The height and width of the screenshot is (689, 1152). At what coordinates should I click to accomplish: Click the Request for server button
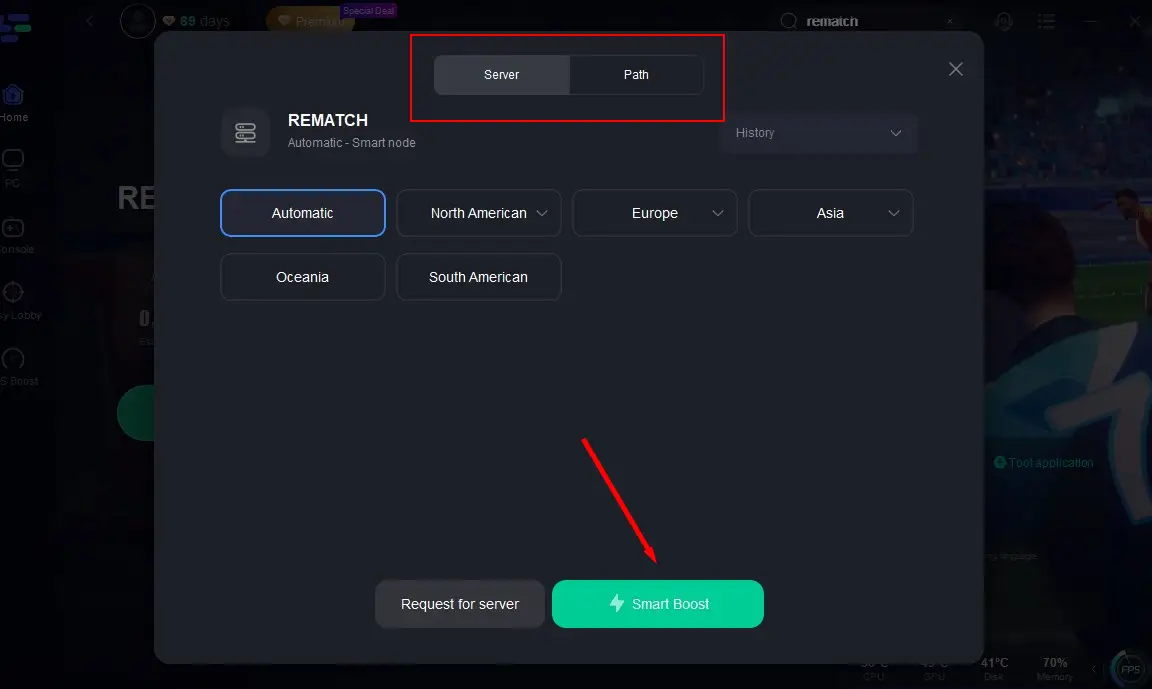pyautogui.click(x=460, y=604)
